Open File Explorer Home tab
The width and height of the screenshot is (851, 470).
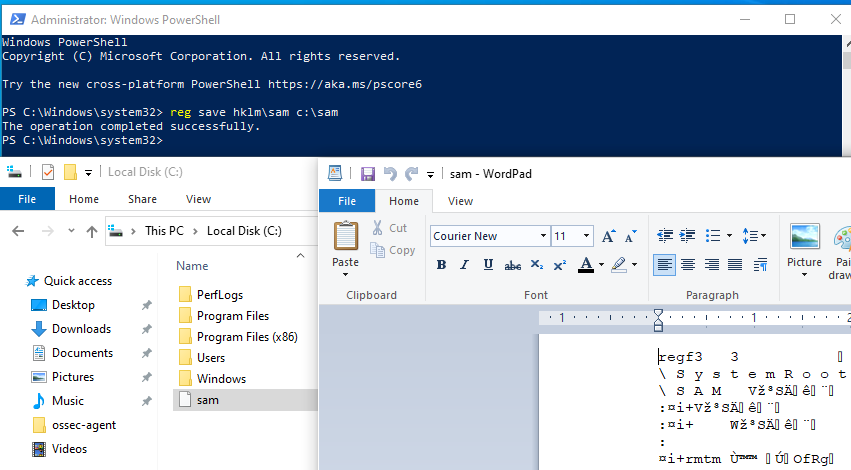(84, 199)
